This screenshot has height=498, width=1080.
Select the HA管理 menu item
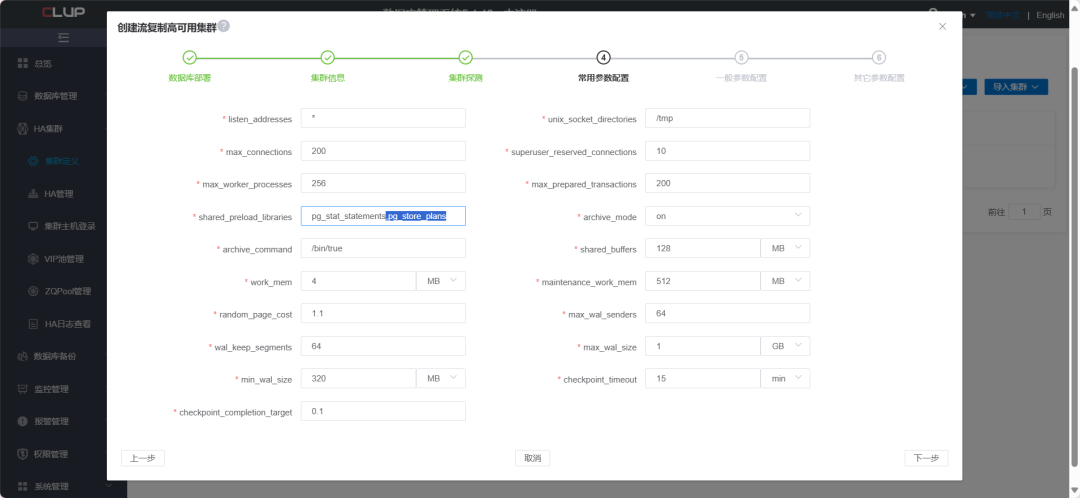coord(59,194)
